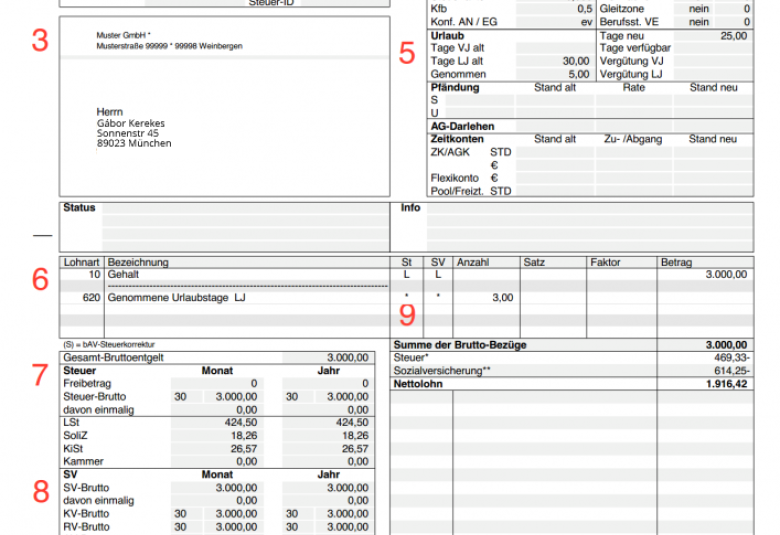The image size is (780, 535).
Task: Click the "Status" box label
Action: 79,208
